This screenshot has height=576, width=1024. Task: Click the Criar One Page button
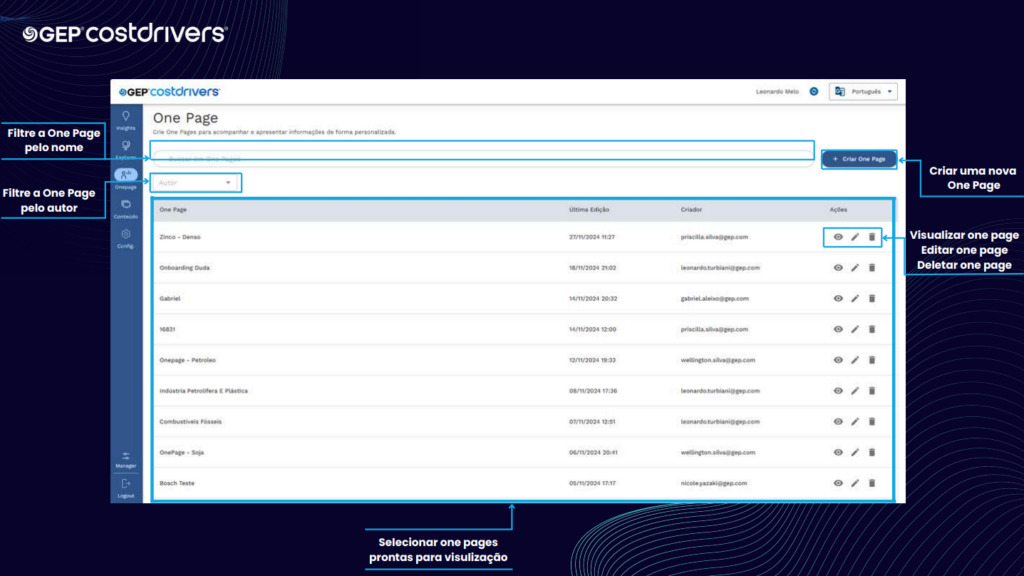pyautogui.click(x=859, y=159)
